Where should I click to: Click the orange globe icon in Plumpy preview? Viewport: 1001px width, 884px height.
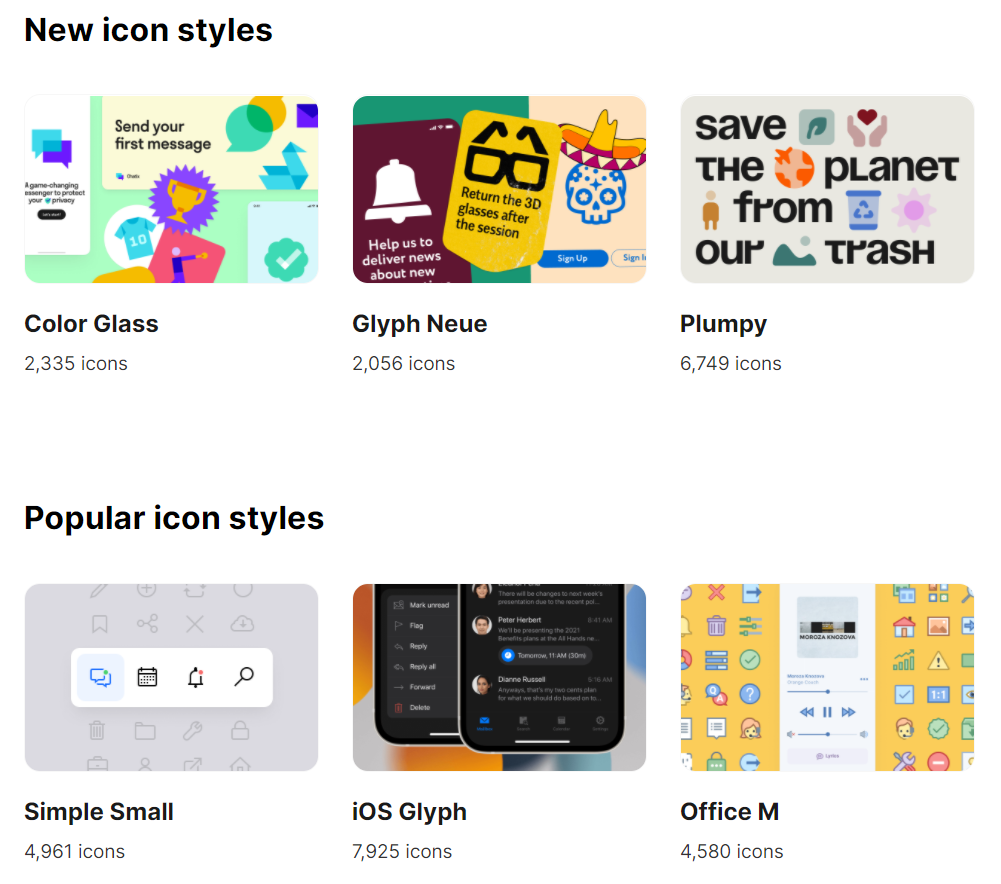tap(794, 168)
